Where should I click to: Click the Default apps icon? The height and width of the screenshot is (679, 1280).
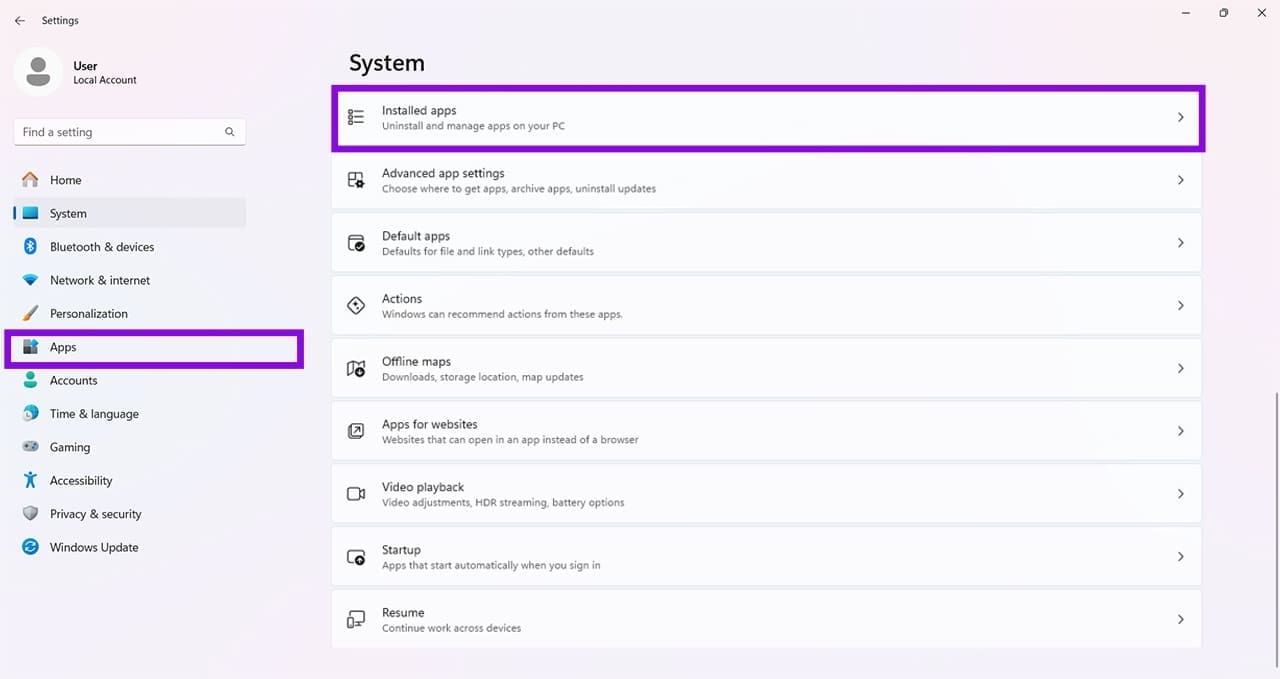[x=356, y=243]
